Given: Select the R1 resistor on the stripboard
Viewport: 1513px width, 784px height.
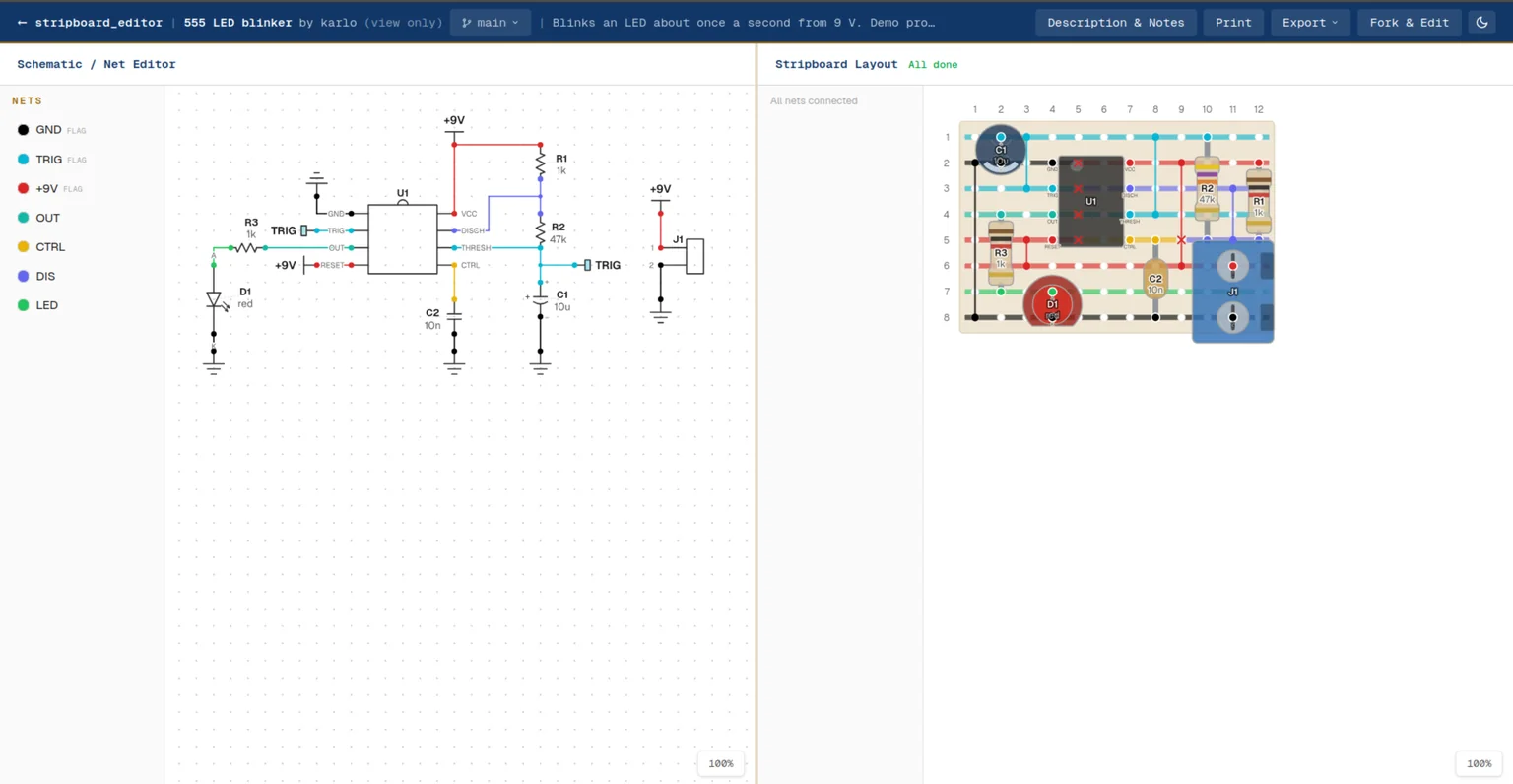Looking at the screenshot, I should [x=1258, y=201].
